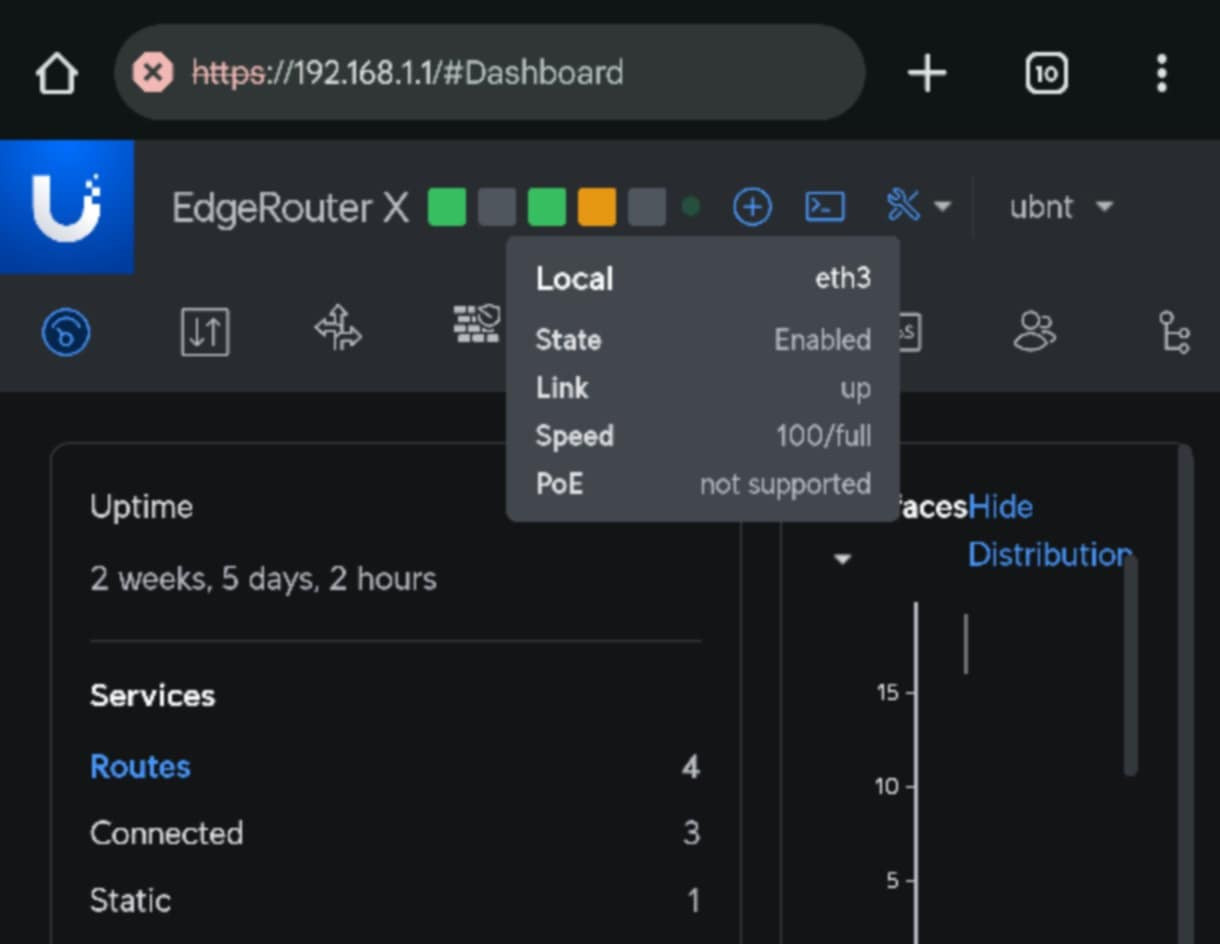Image resolution: width=1220 pixels, height=944 pixels.
Task: Open the tab switcher showing 10
Action: [x=1046, y=73]
